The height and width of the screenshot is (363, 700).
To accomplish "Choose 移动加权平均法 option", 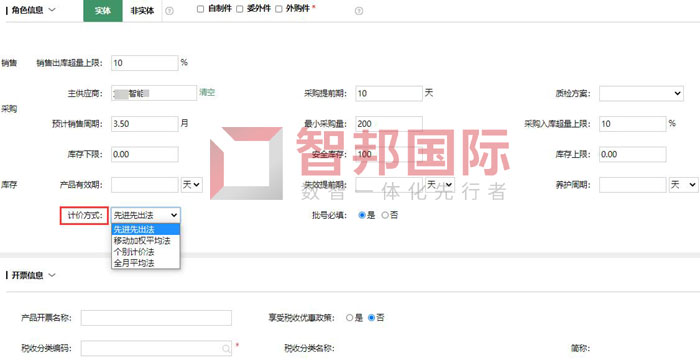I will [146, 241].
